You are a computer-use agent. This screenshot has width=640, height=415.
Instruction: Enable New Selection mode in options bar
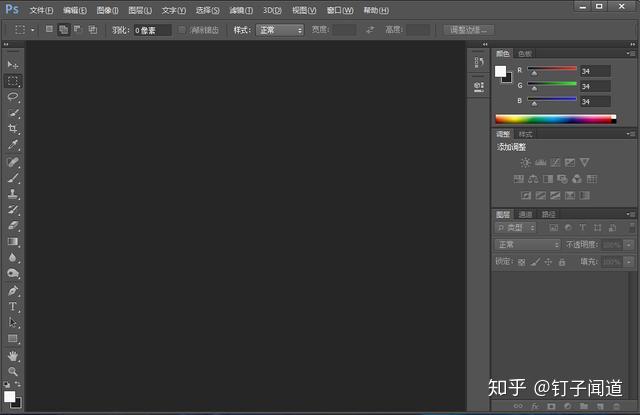point(49,29)
